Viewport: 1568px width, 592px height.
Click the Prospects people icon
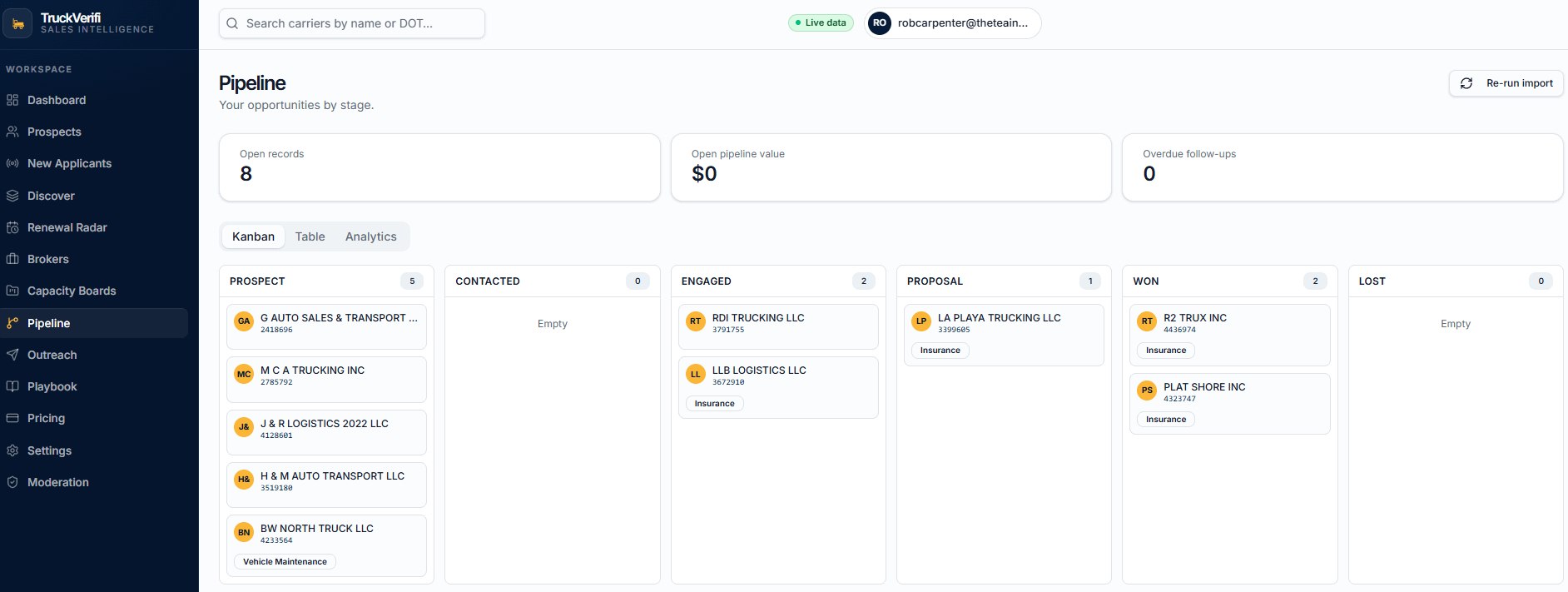pyautogui.click(x=12, y=132)
